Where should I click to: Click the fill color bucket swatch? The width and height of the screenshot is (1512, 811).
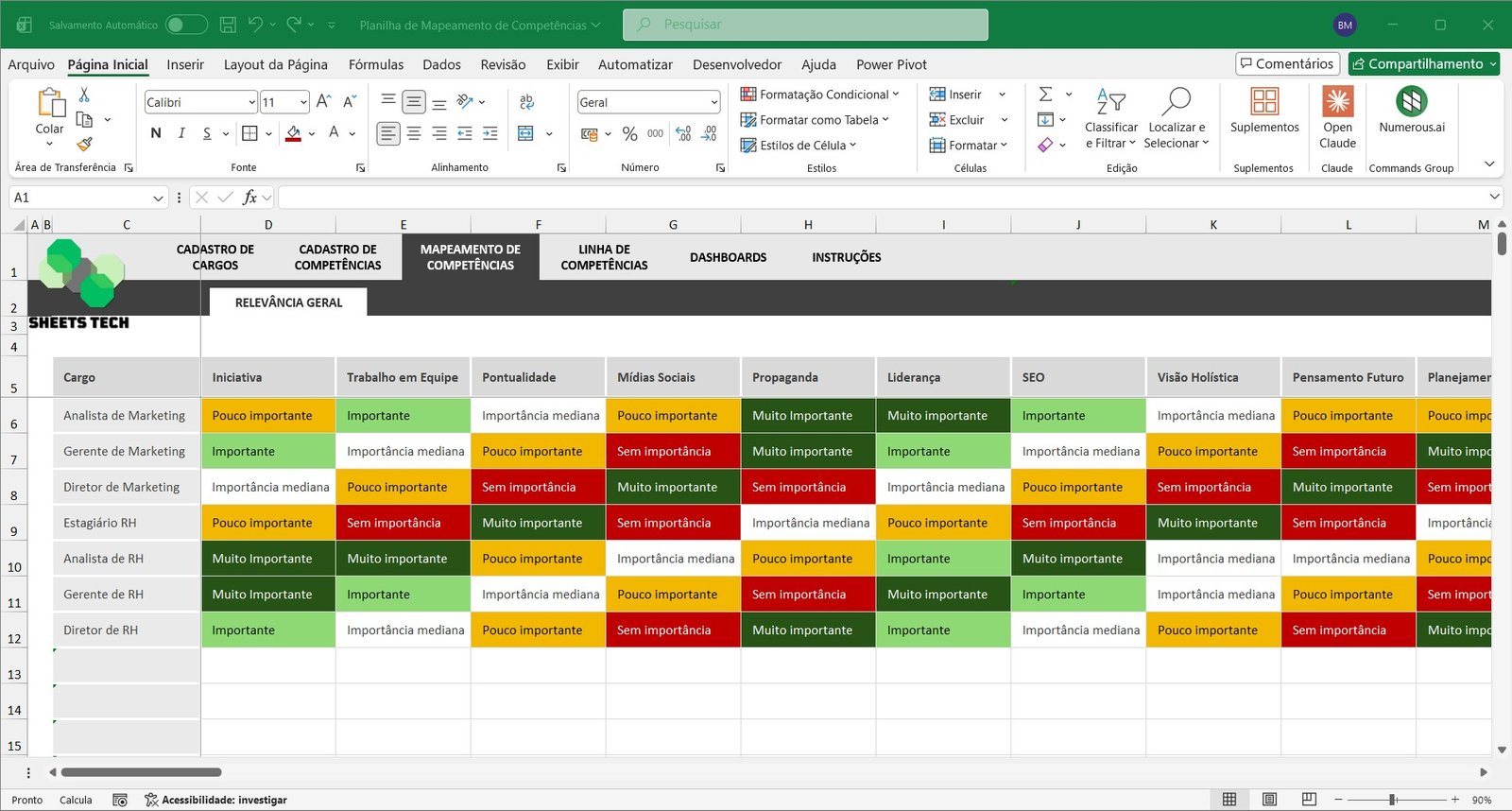click(x=294, y=133)
